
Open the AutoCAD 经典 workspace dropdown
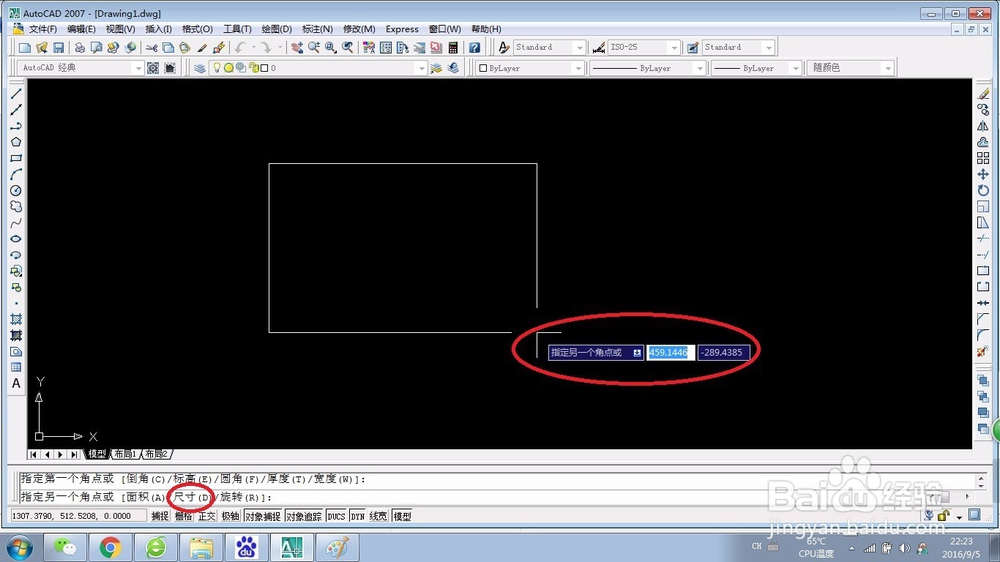138,68
